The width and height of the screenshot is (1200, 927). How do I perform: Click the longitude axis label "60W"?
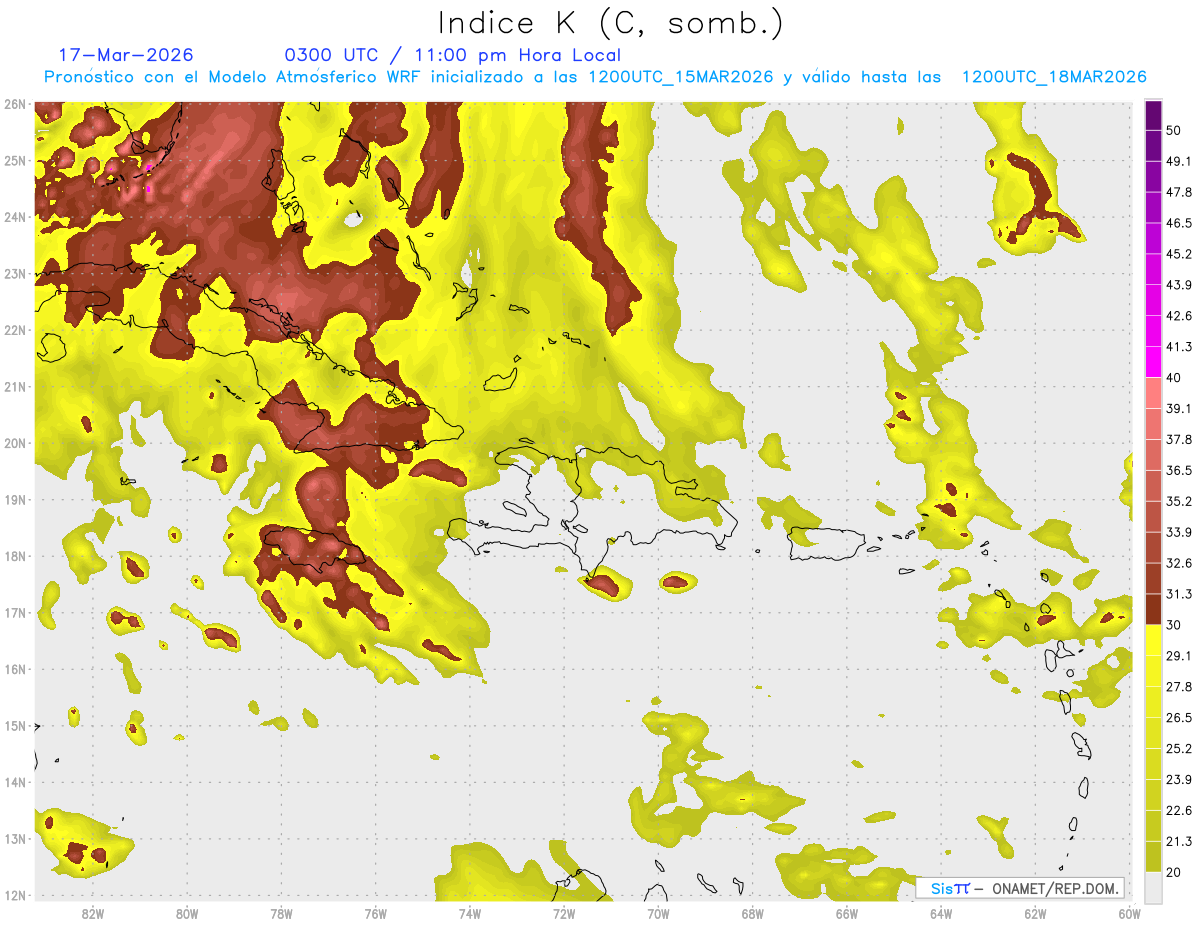[1129, 913]
